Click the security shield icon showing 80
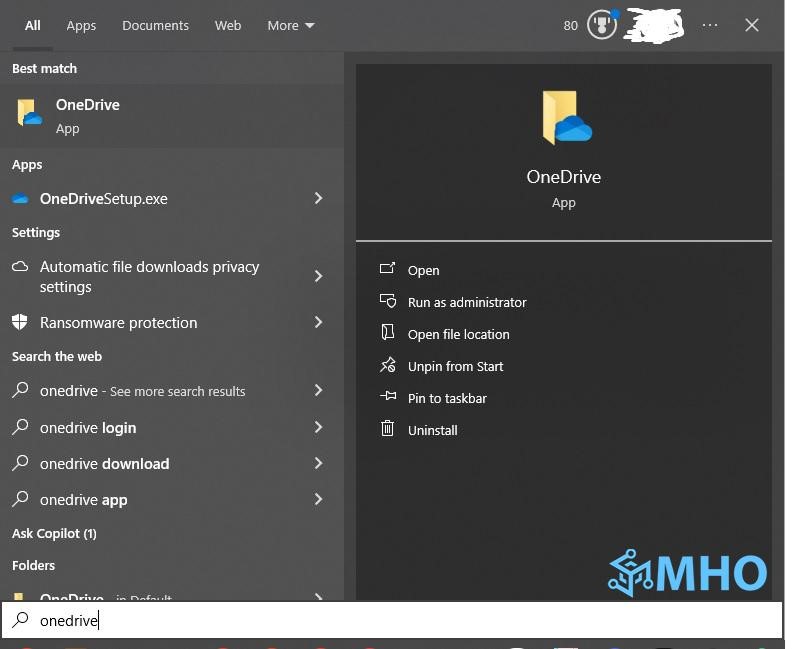The height and width of the screenshot is (649, 801). (x=601, y=25)
